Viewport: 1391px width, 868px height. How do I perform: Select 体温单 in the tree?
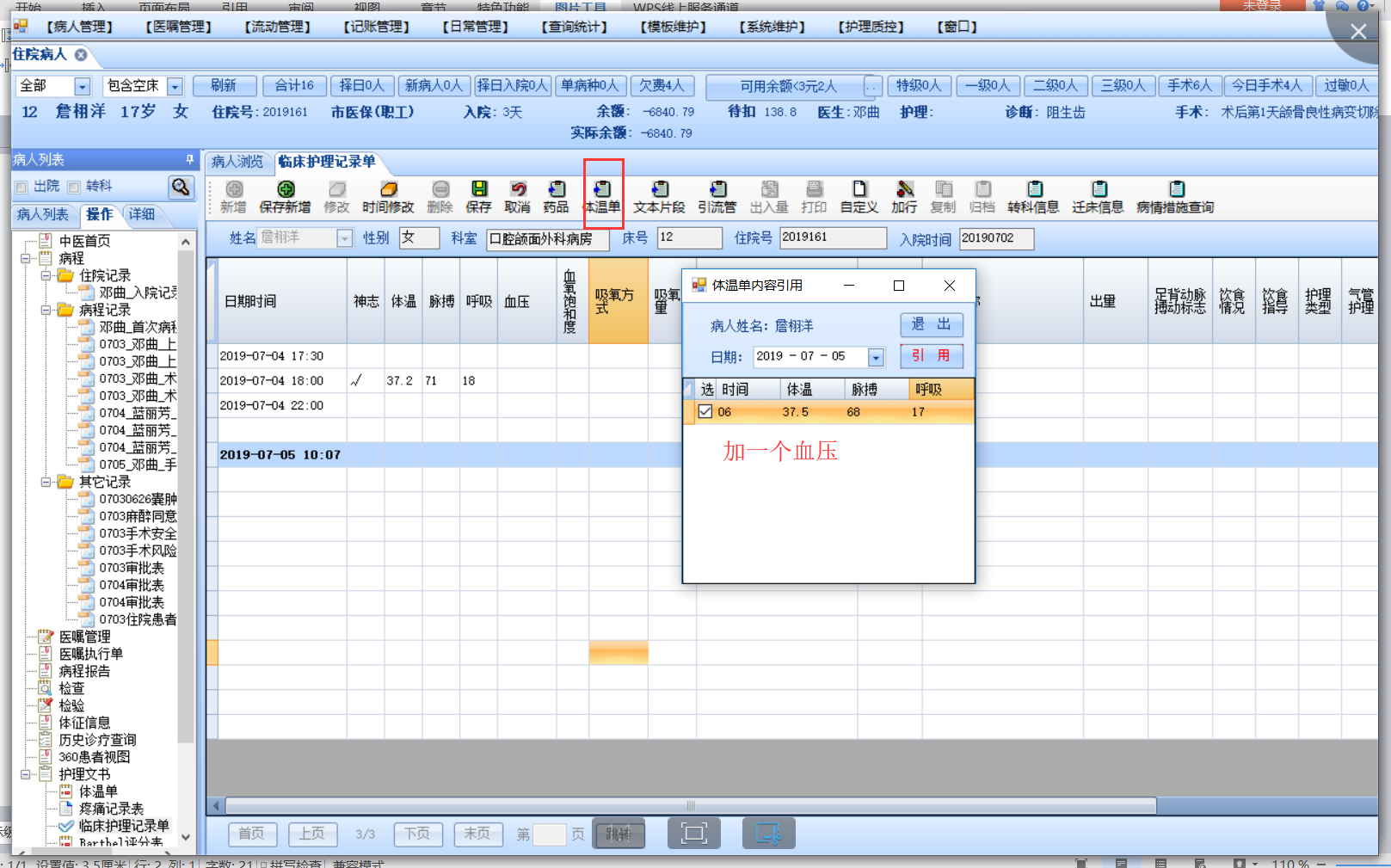(x=98, y=791)
